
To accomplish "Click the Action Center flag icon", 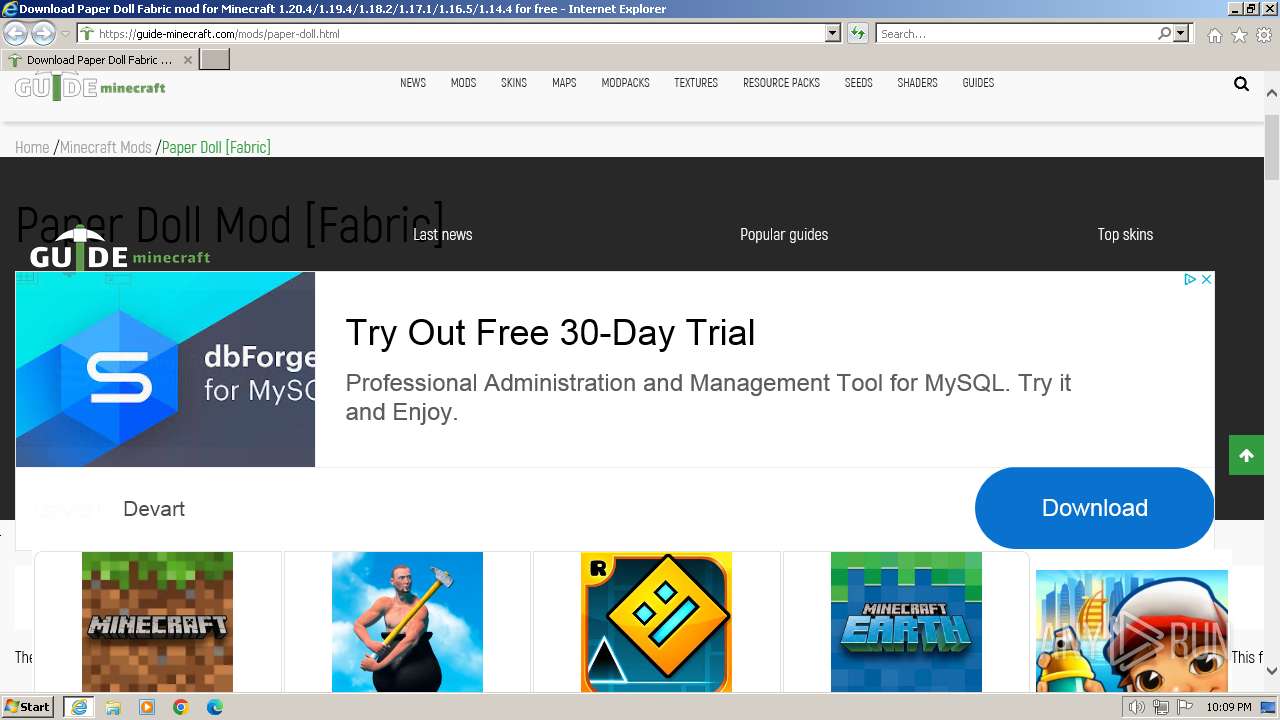I will pos(1185,707).
